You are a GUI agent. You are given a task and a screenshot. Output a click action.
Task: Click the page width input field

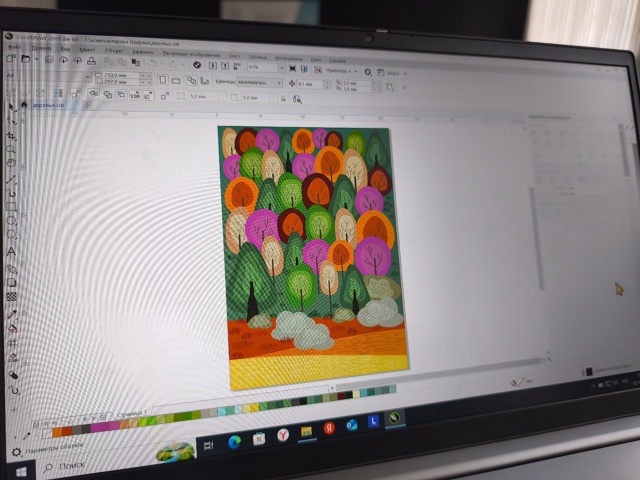point(118,75)
